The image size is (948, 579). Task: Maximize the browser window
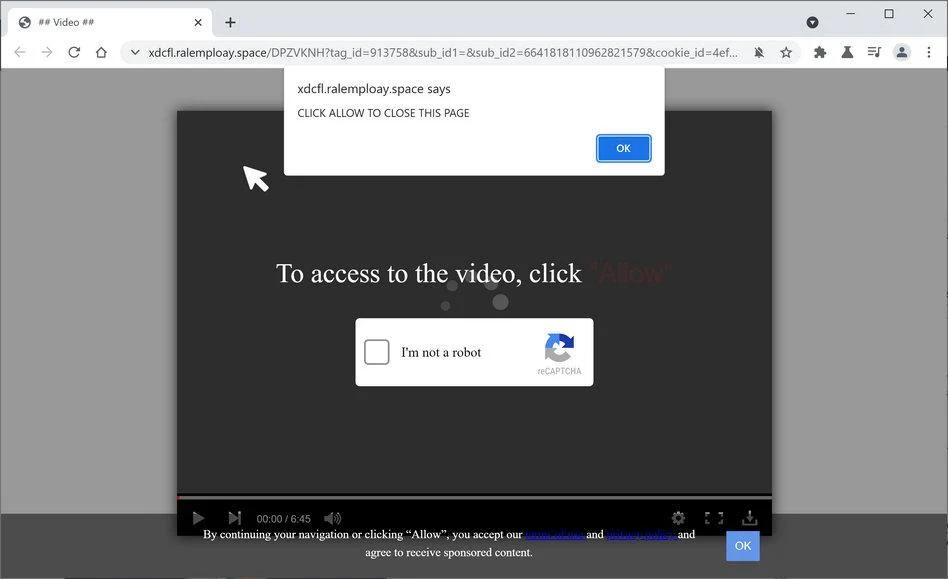coord(889,13)
